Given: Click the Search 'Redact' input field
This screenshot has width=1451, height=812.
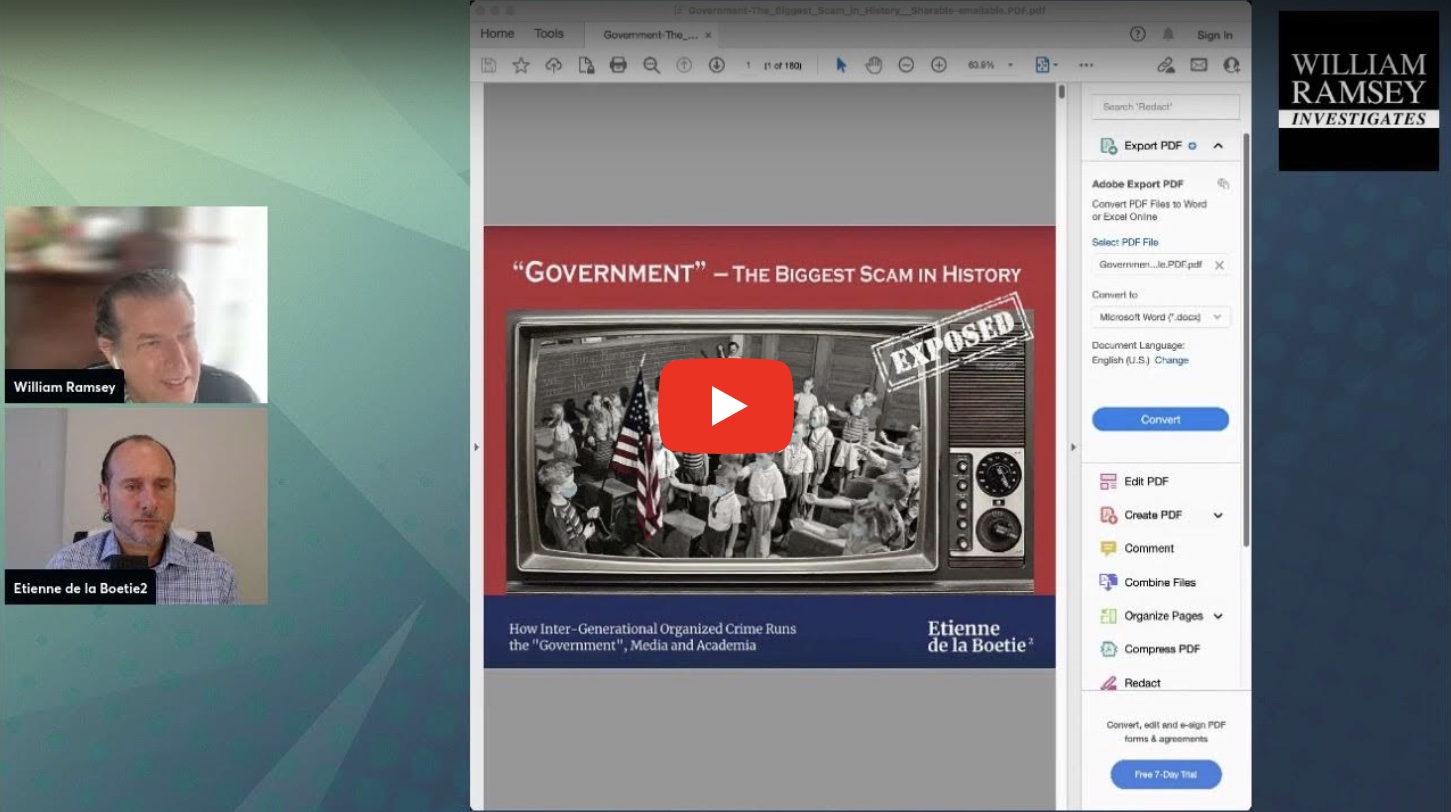Looking at the screenshot, I should click(1165, 107).
